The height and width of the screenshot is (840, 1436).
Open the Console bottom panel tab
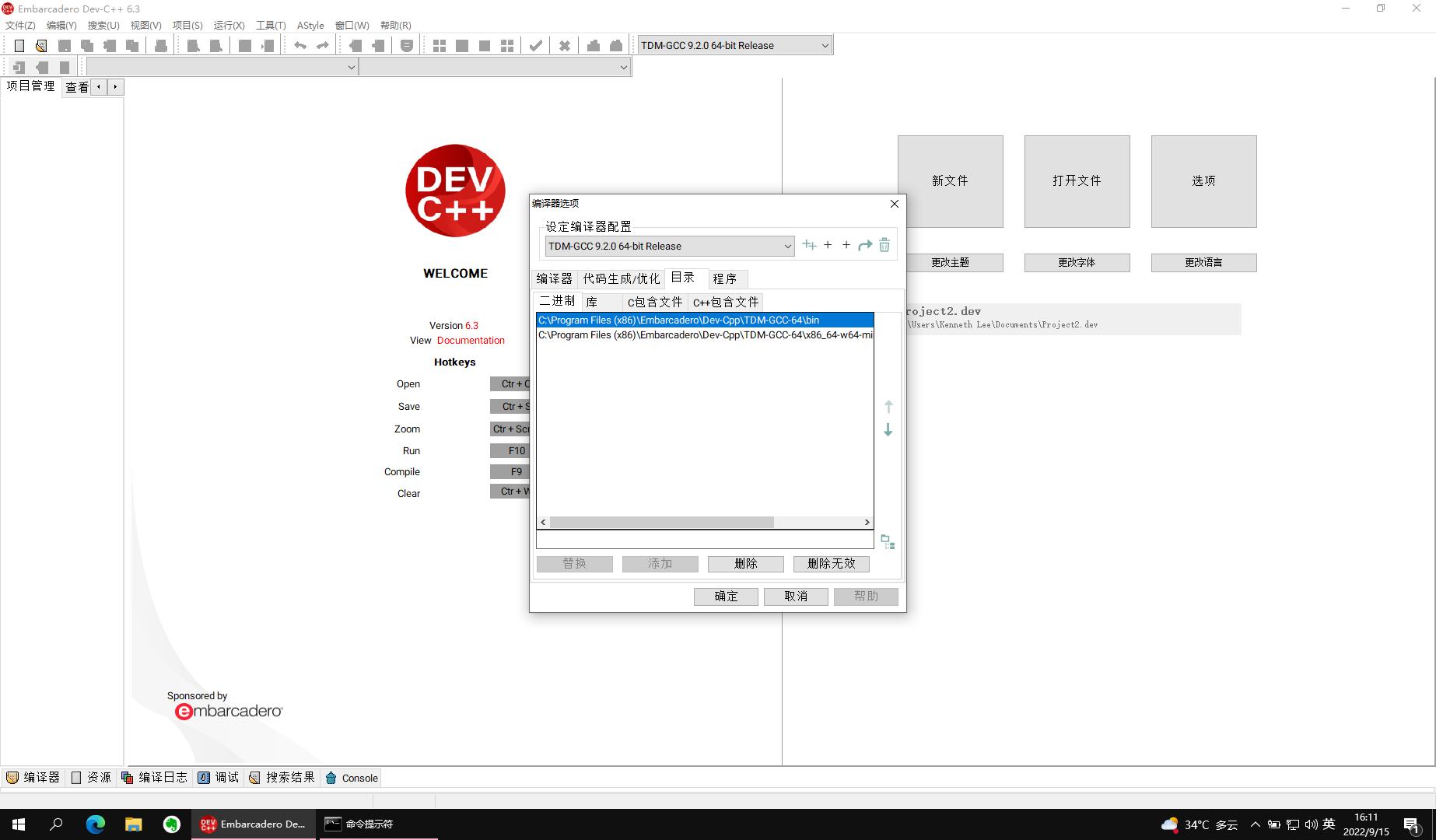click(352, 778)
